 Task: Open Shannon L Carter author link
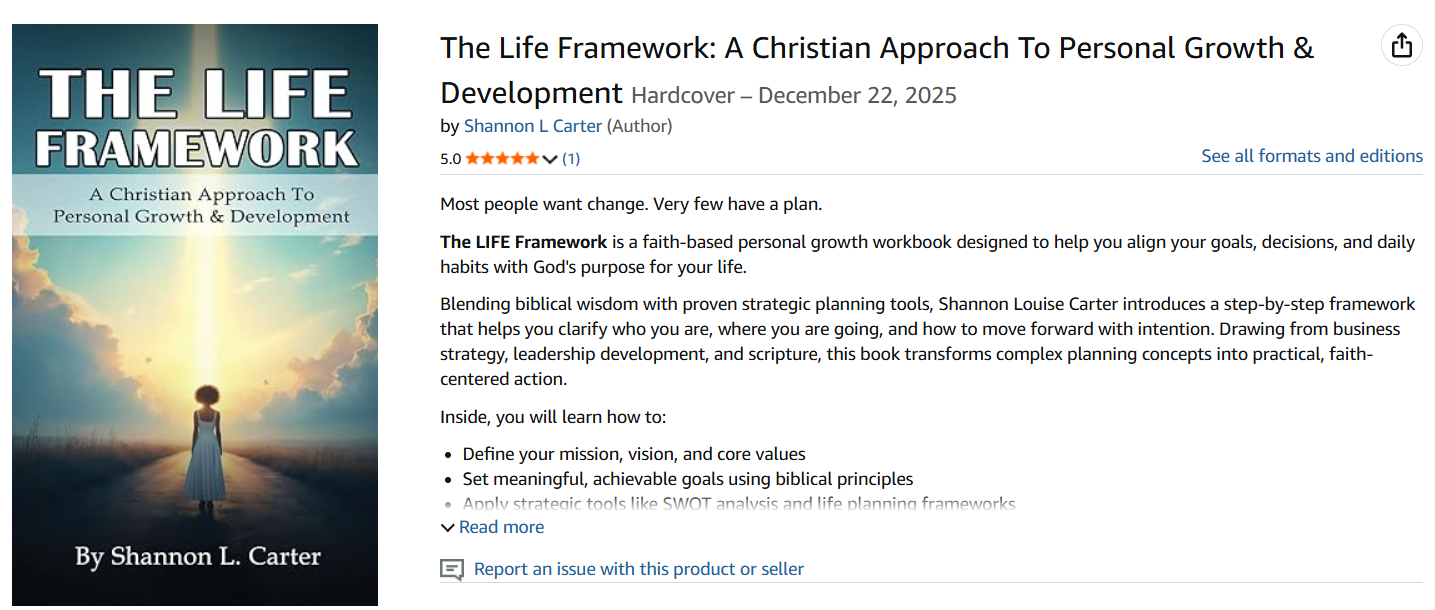click(533, 126)
